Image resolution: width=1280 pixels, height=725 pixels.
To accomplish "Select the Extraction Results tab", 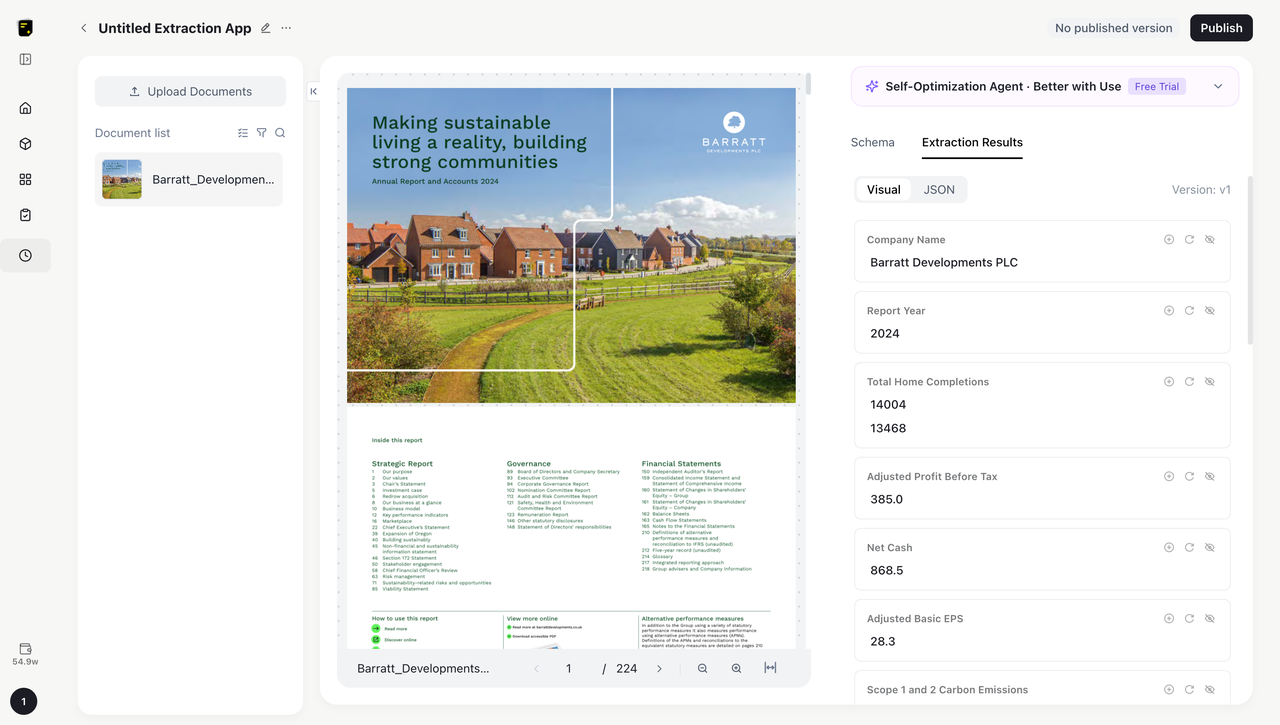I will point(972,142).
